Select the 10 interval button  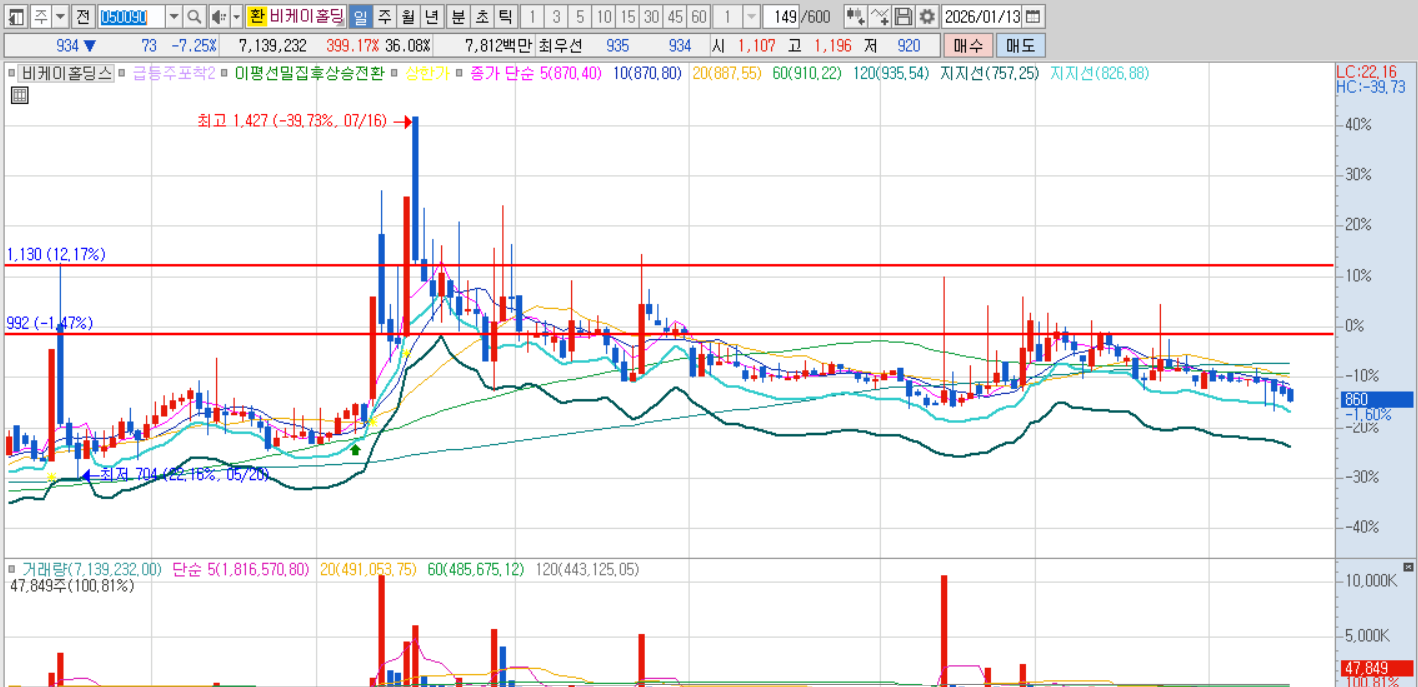pos(604,16)
